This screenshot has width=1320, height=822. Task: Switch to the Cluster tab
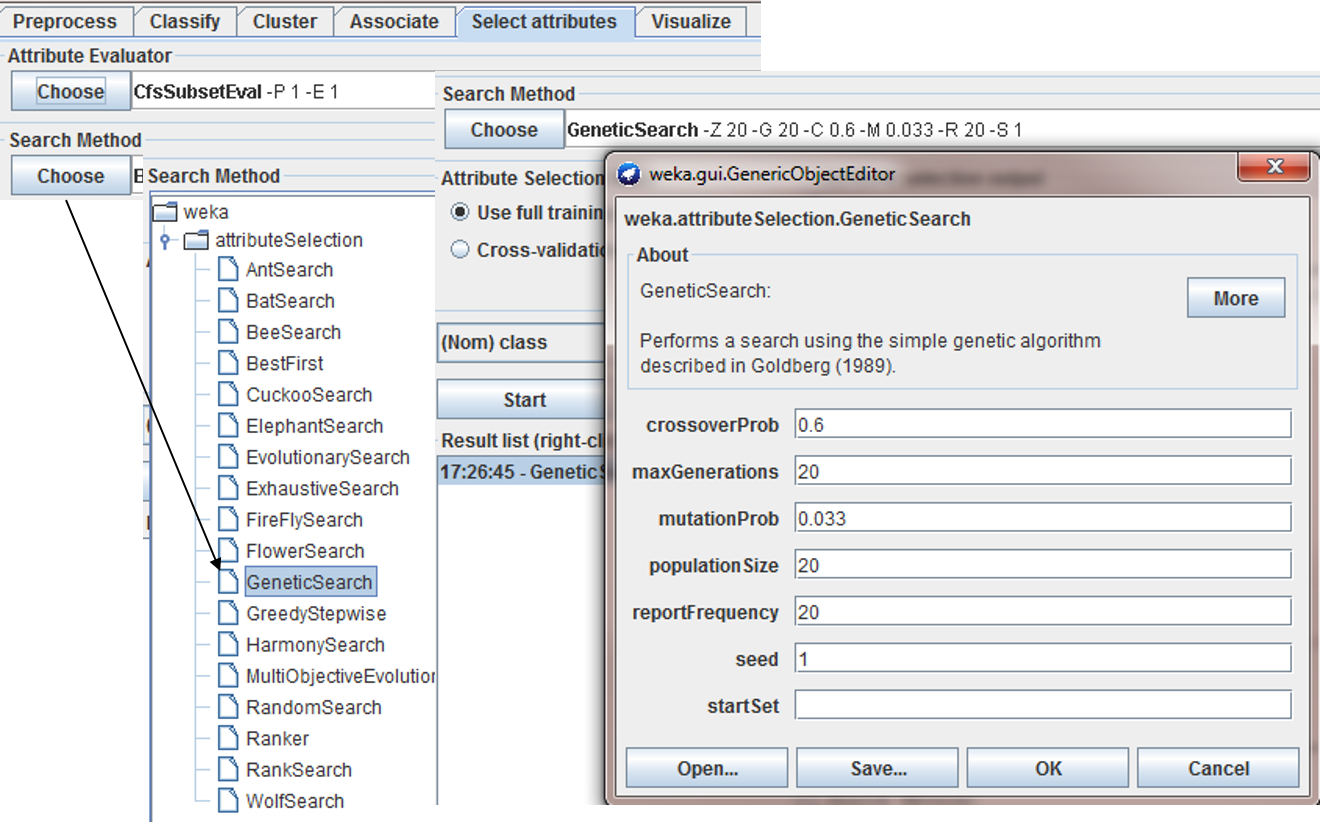tap(285, 21)
